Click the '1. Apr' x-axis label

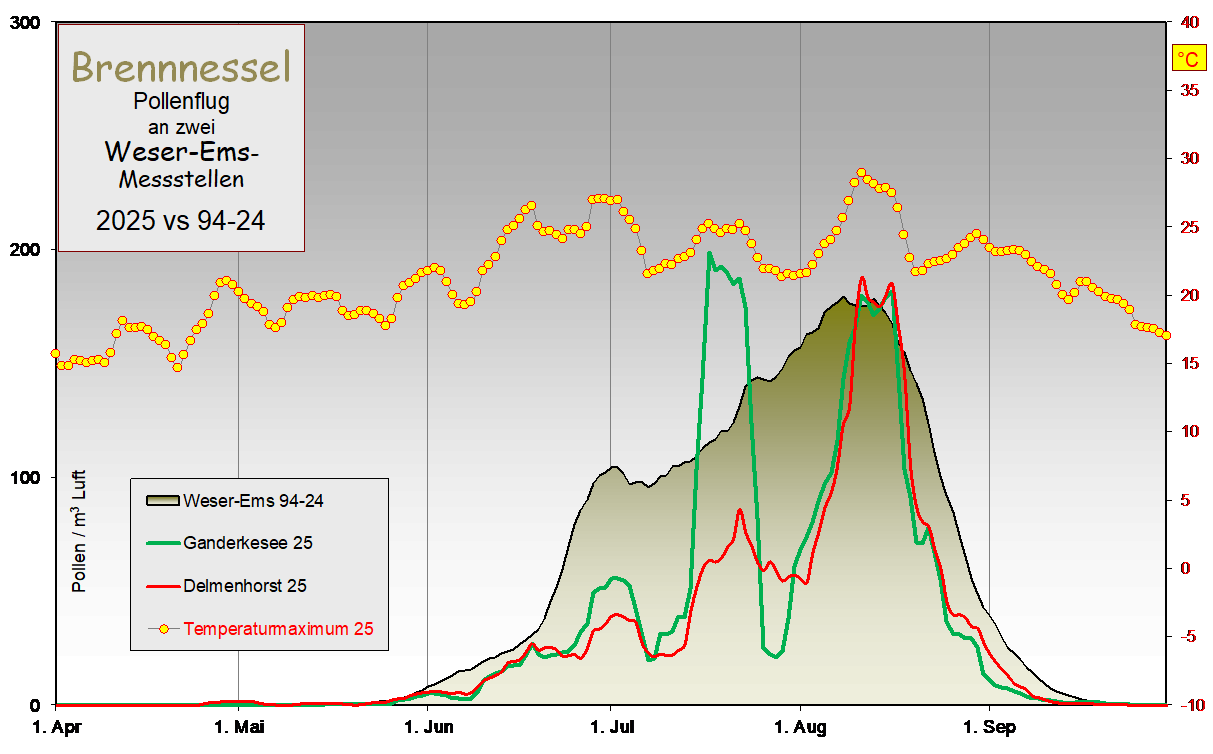click(x=55, y=727)
